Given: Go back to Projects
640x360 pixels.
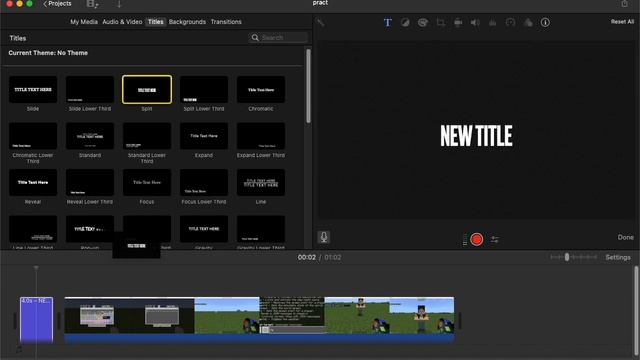Looking at the screenshot, I should pyautogui.click(x=57, y=4).
